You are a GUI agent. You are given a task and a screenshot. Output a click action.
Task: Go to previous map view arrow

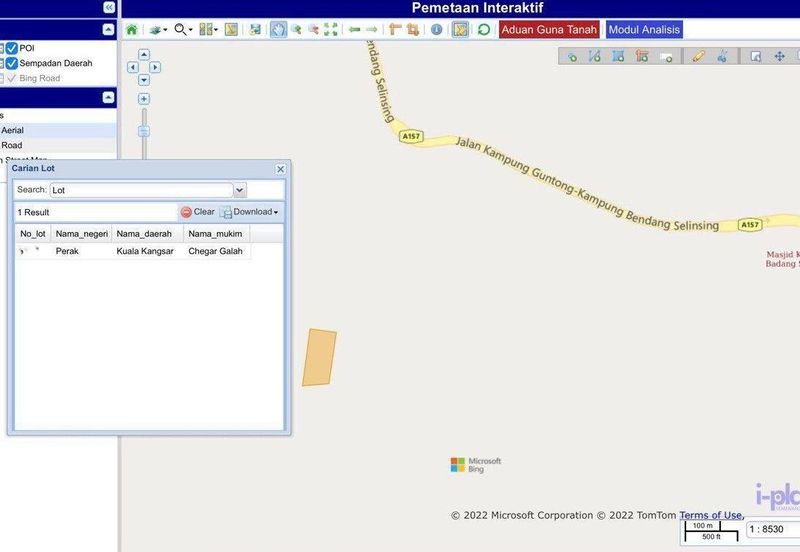point(354,30)
